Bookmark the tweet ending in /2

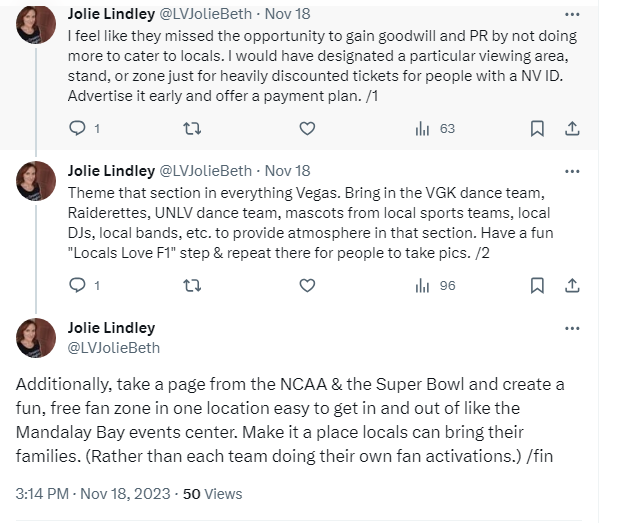tap(537, 285)
